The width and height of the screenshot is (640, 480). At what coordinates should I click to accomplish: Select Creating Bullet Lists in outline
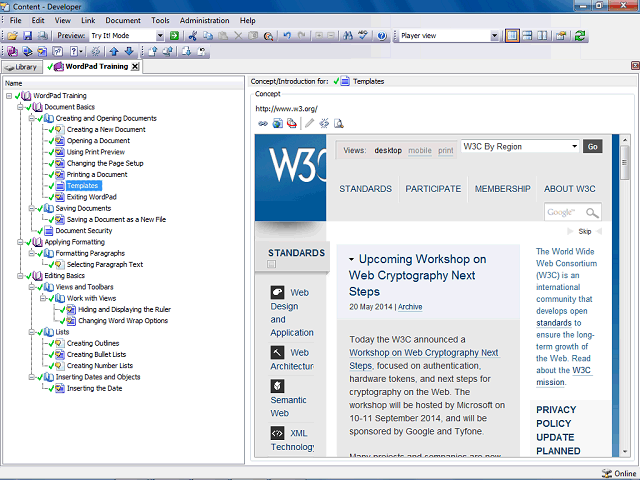(96, 355)
